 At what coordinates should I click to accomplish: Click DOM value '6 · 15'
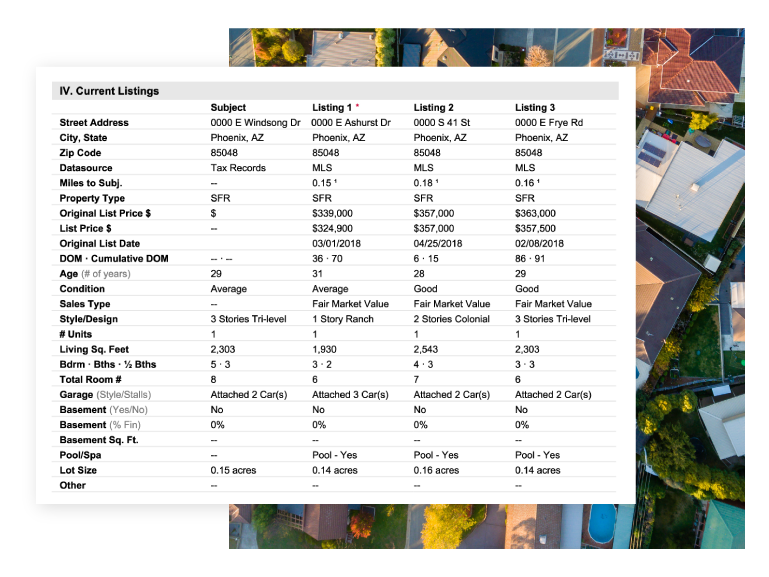pos(426,259)
